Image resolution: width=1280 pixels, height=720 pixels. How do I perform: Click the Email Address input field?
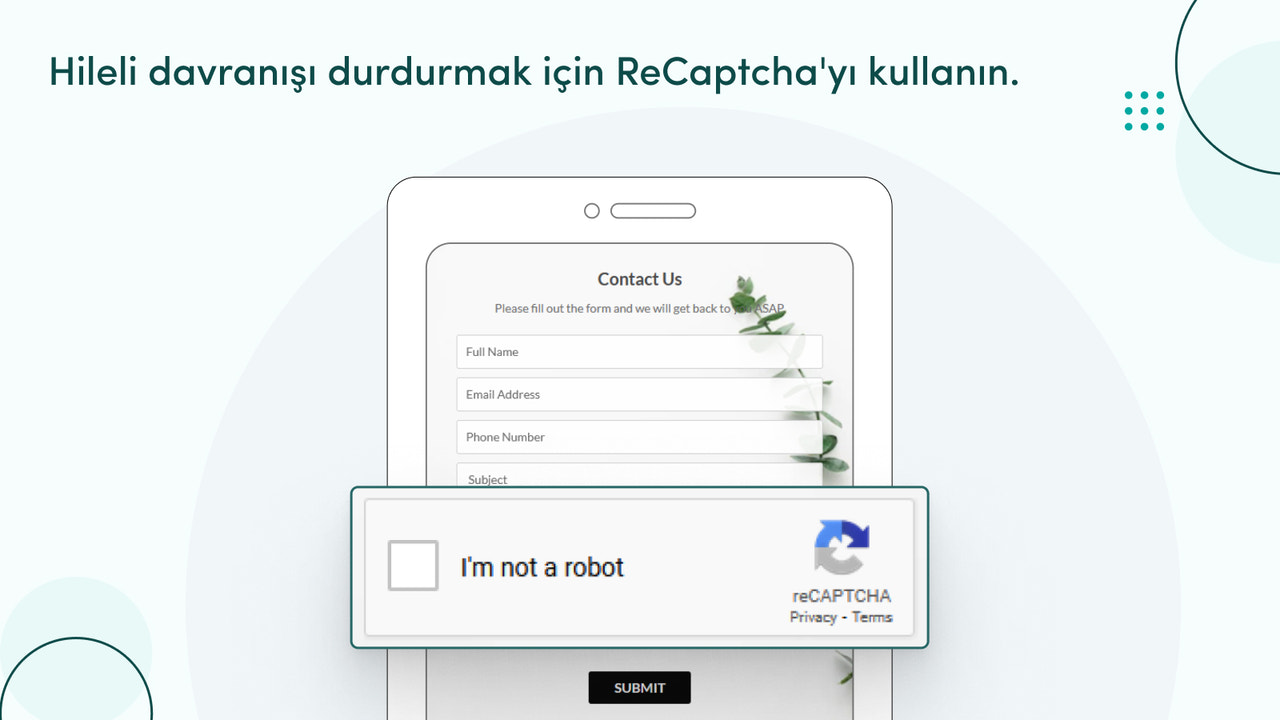point(639,394)
